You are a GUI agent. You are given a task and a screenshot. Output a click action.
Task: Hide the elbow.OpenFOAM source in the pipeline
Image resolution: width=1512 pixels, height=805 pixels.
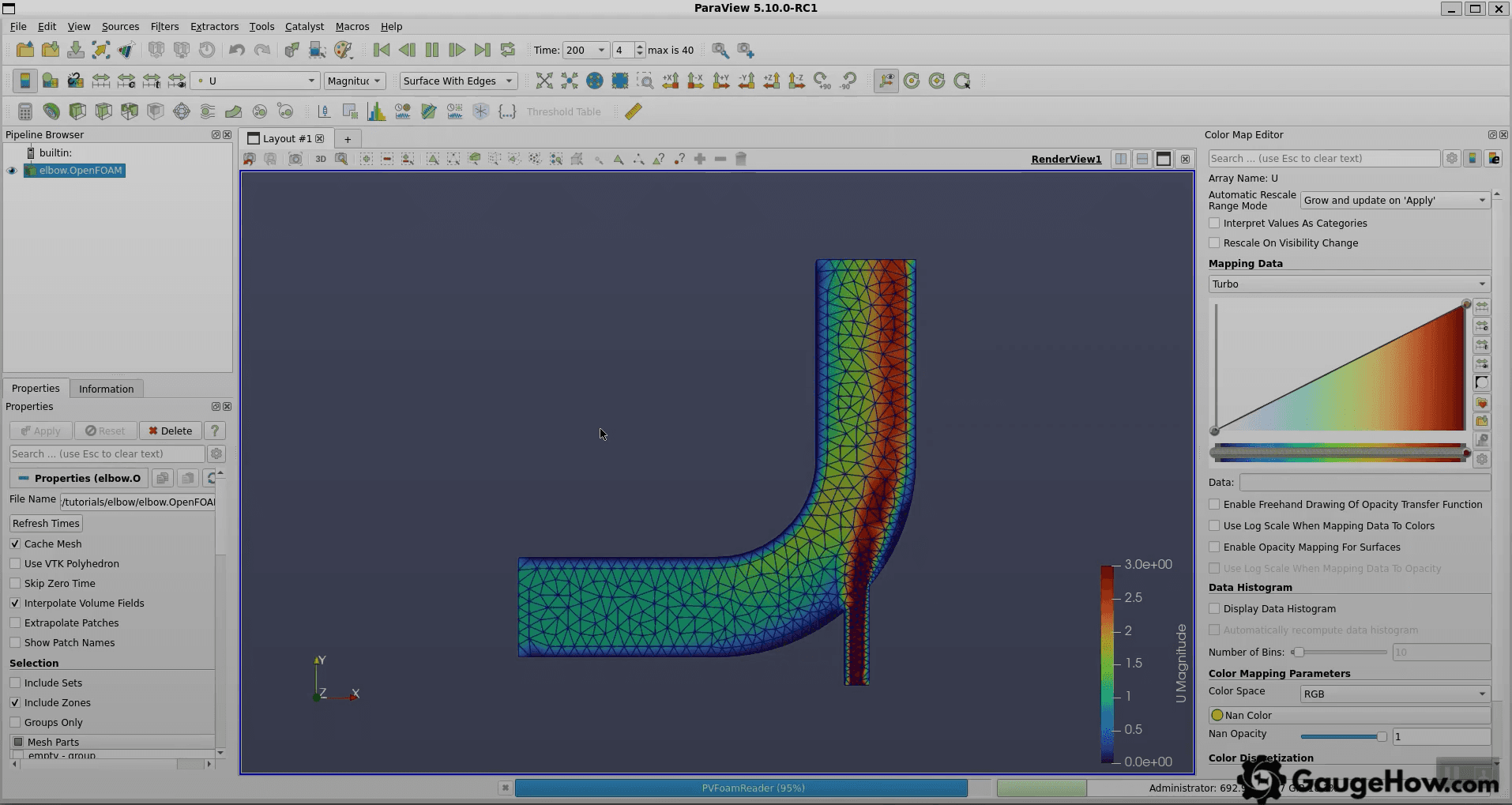point(12,171)
